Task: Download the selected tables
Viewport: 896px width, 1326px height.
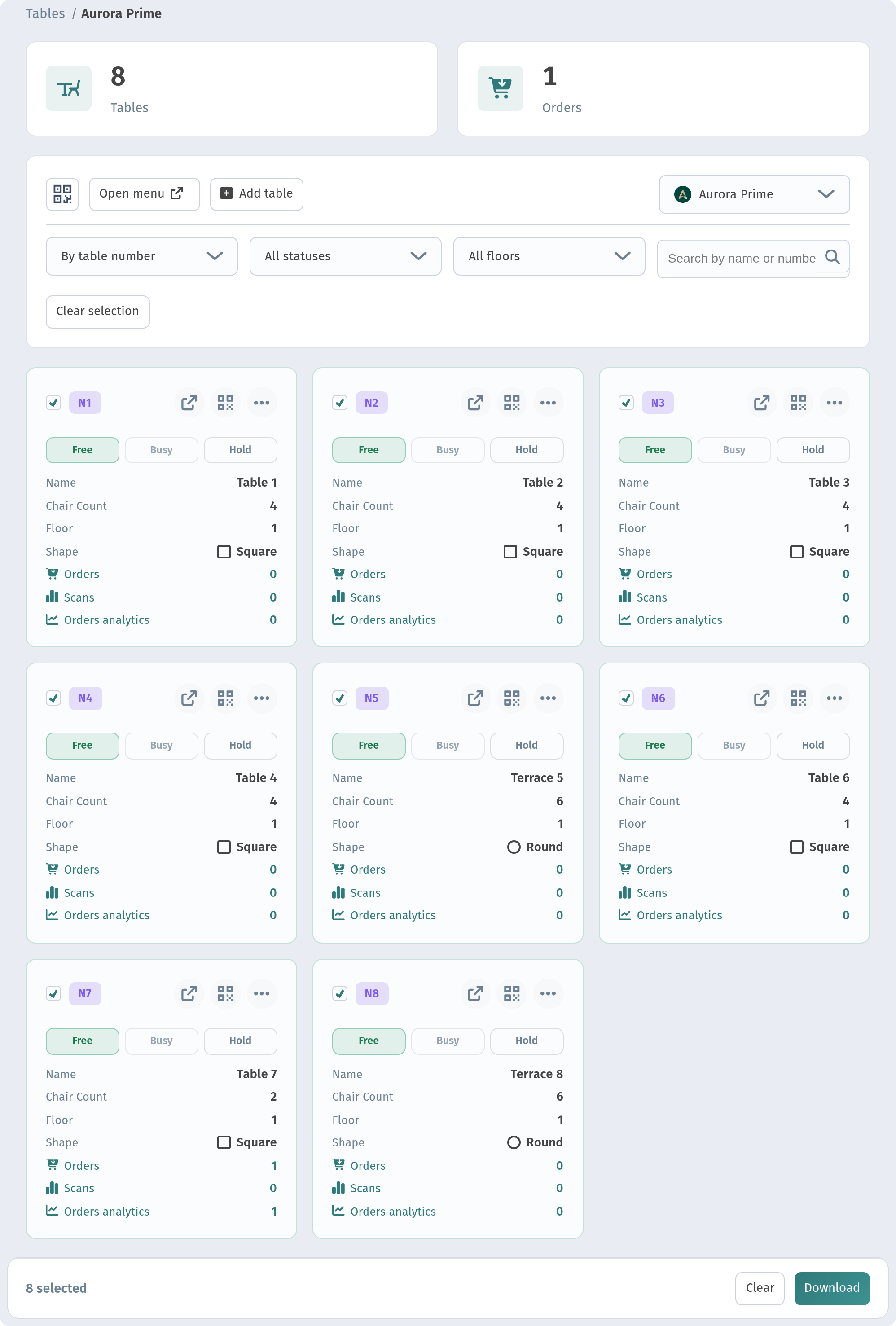Action: click(x=831, y=1288)
